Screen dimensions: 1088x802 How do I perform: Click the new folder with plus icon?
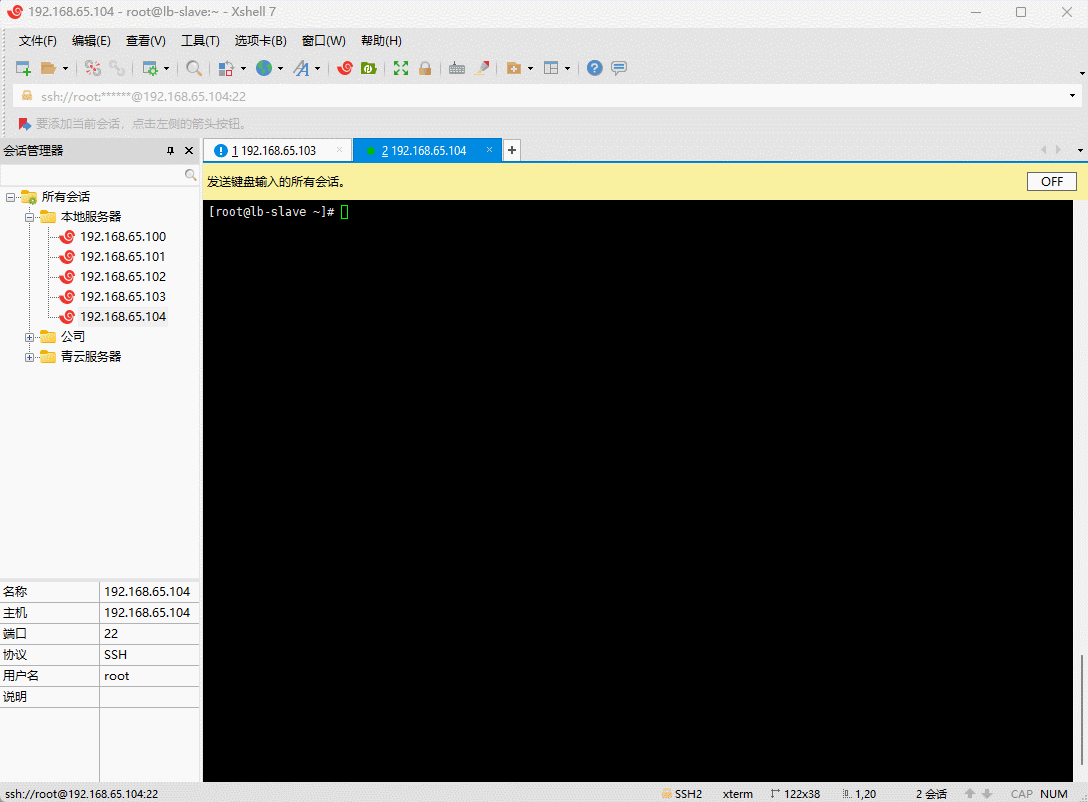coord(513,68)
